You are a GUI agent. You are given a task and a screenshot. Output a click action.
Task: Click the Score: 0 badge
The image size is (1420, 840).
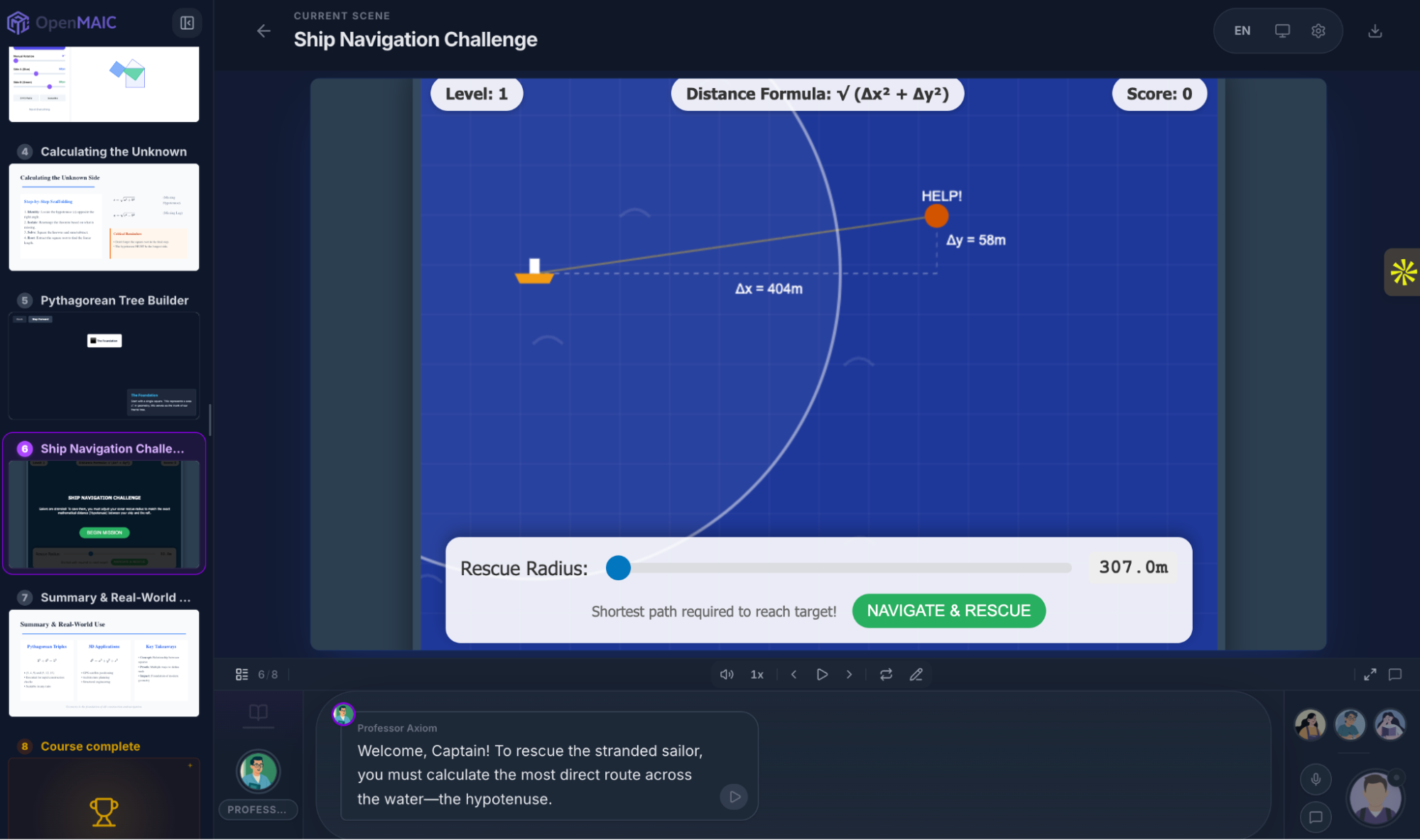[x=1159, y=94]
